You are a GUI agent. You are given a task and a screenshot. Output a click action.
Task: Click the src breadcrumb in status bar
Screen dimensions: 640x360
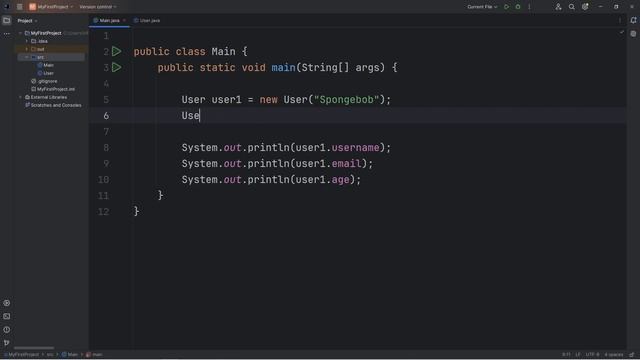tap(50, 355)
